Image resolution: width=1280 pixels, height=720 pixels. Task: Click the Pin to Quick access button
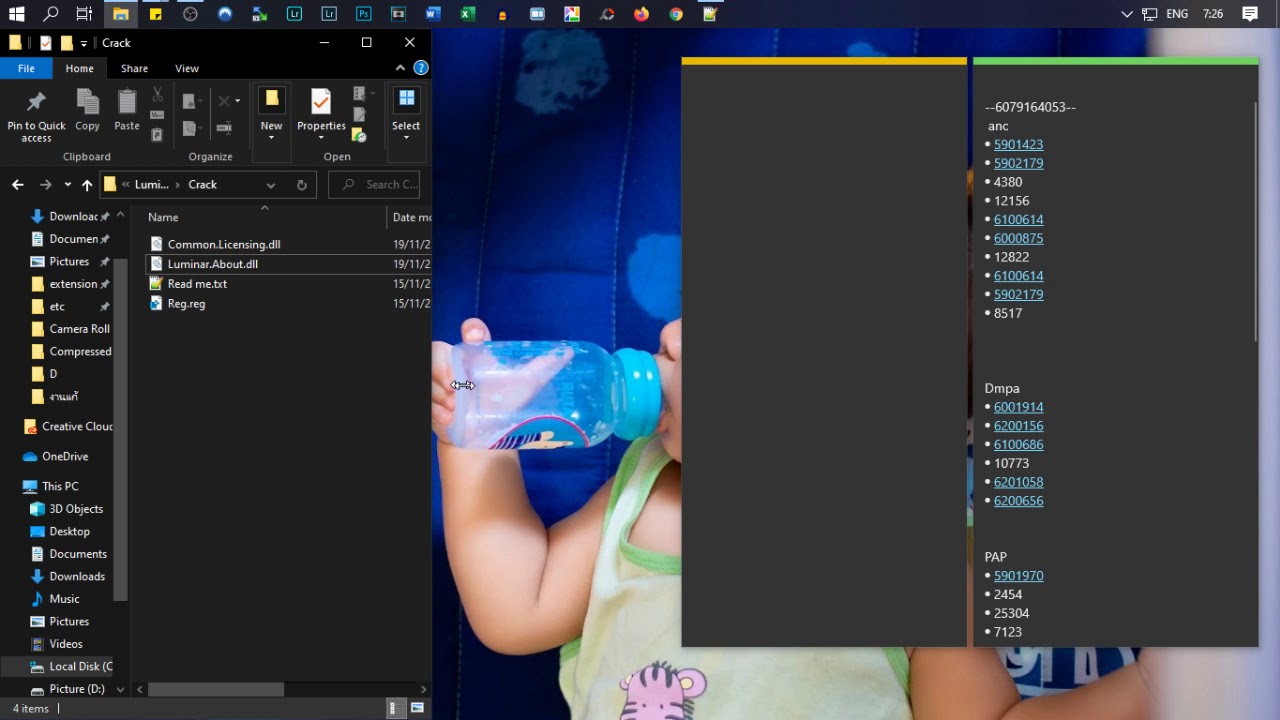point(36,115)
